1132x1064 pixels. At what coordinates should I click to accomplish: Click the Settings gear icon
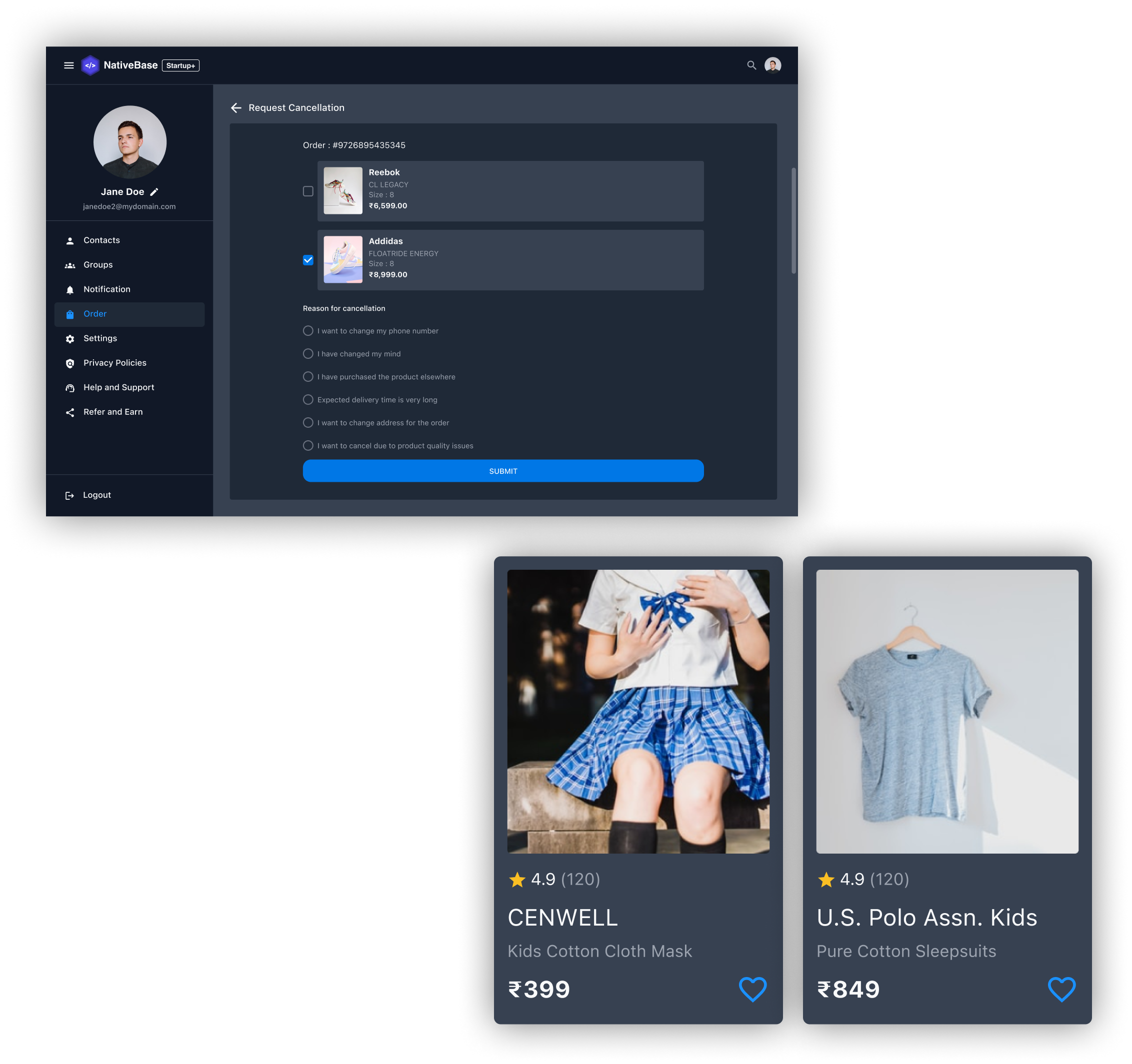[x=71, y=338]
